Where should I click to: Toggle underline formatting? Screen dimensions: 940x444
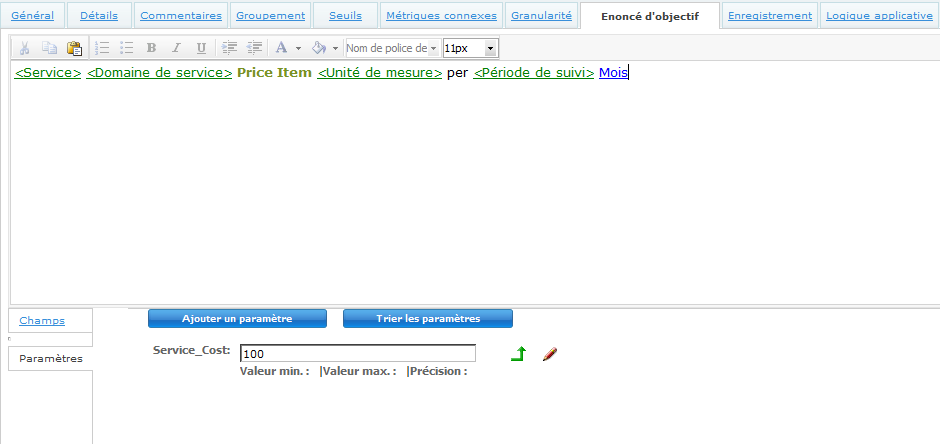(201, 48)
